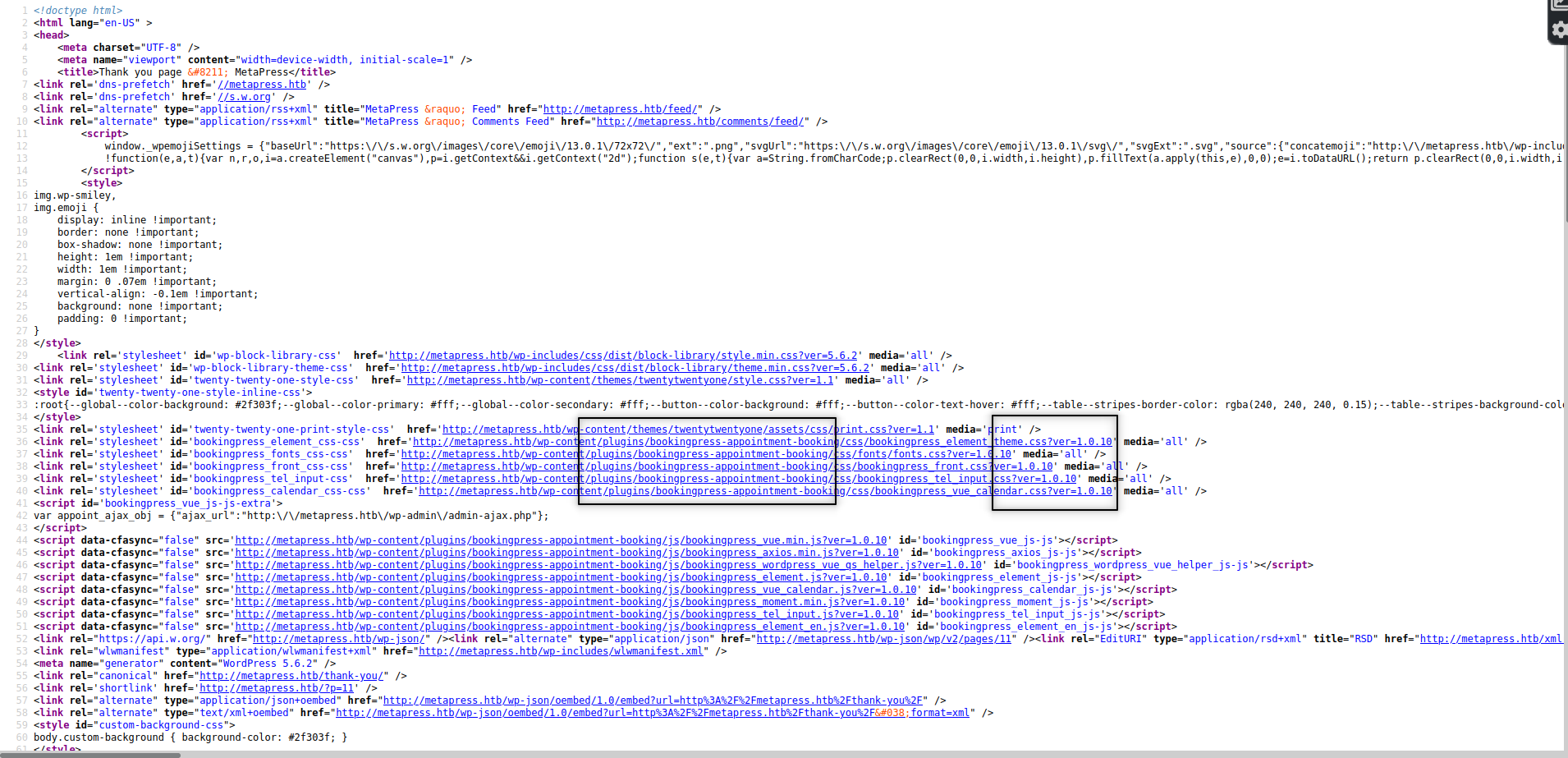Open the bookingpress_vue.min.js script link
The height and width of the screenshot is (758, 1568).
(x=561, y=540)
